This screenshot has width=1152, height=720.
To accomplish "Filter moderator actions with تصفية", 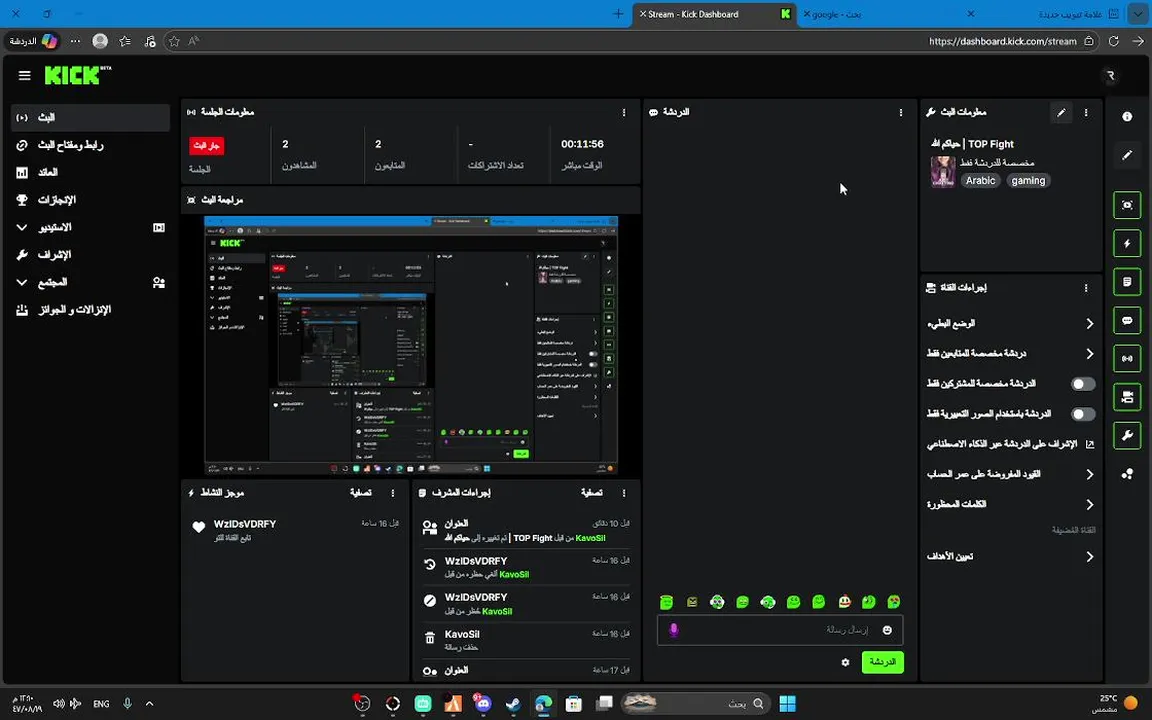I will point(591,493).
